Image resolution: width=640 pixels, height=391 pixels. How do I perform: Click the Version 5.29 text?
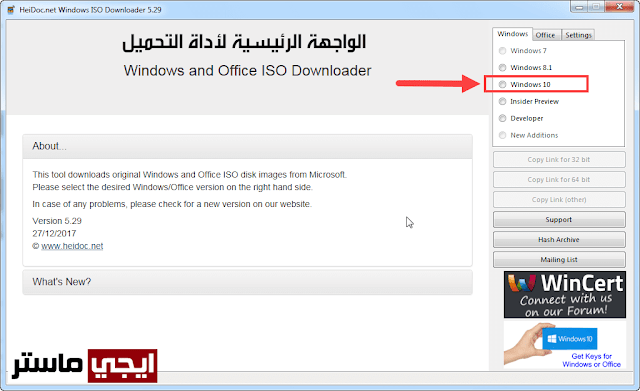57,221
